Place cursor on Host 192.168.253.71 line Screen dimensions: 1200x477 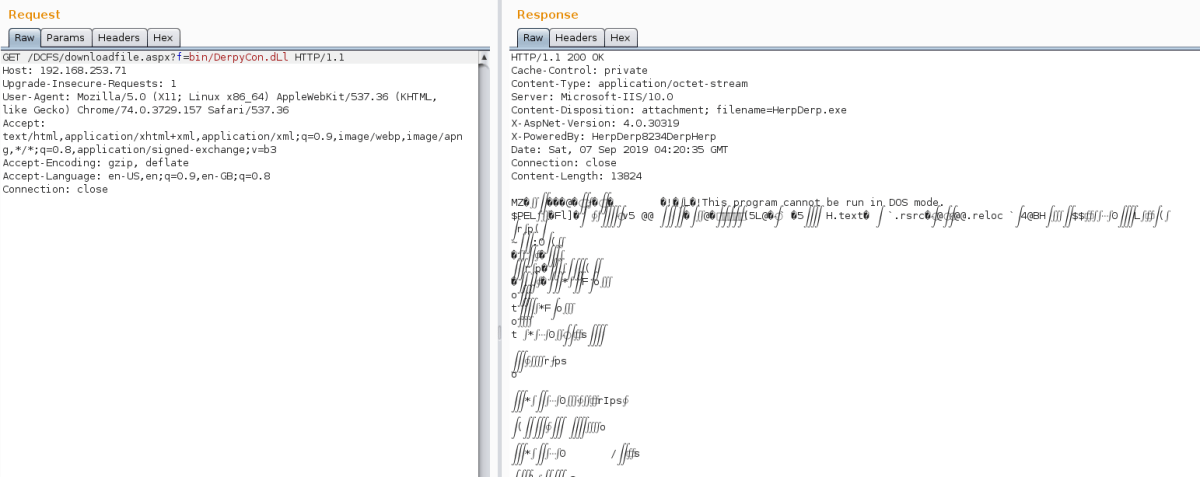pyautogui.click(x=65, y=71)
